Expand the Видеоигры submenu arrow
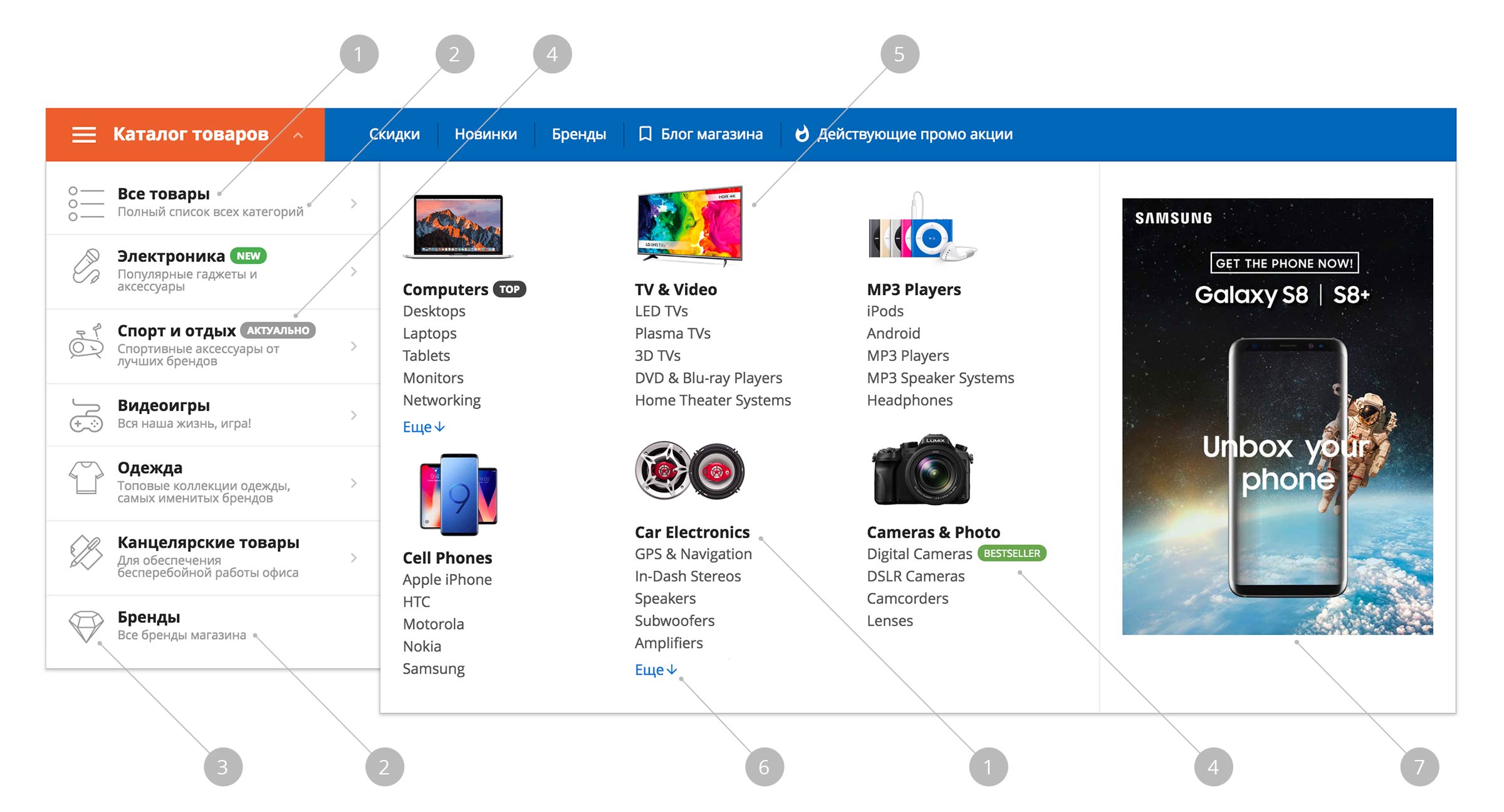This screenshot has width=1504, height=812. pos(354,415)
